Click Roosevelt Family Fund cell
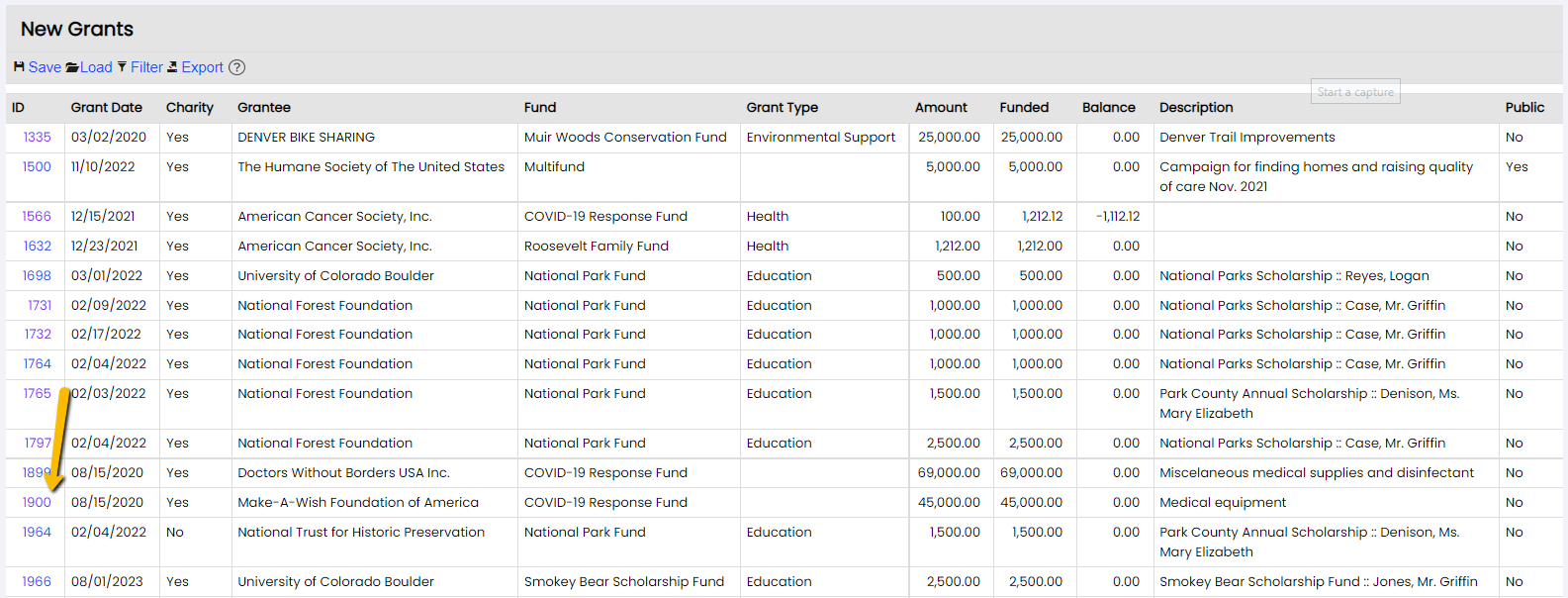 pyautogui.click(x=597, y=247)
